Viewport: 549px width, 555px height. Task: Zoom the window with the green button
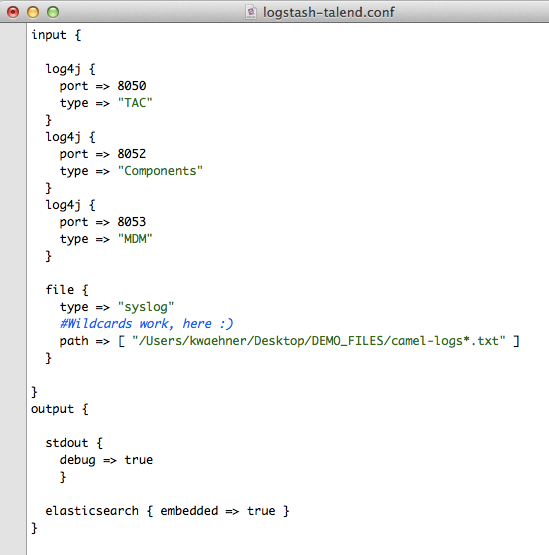[53, 12]
